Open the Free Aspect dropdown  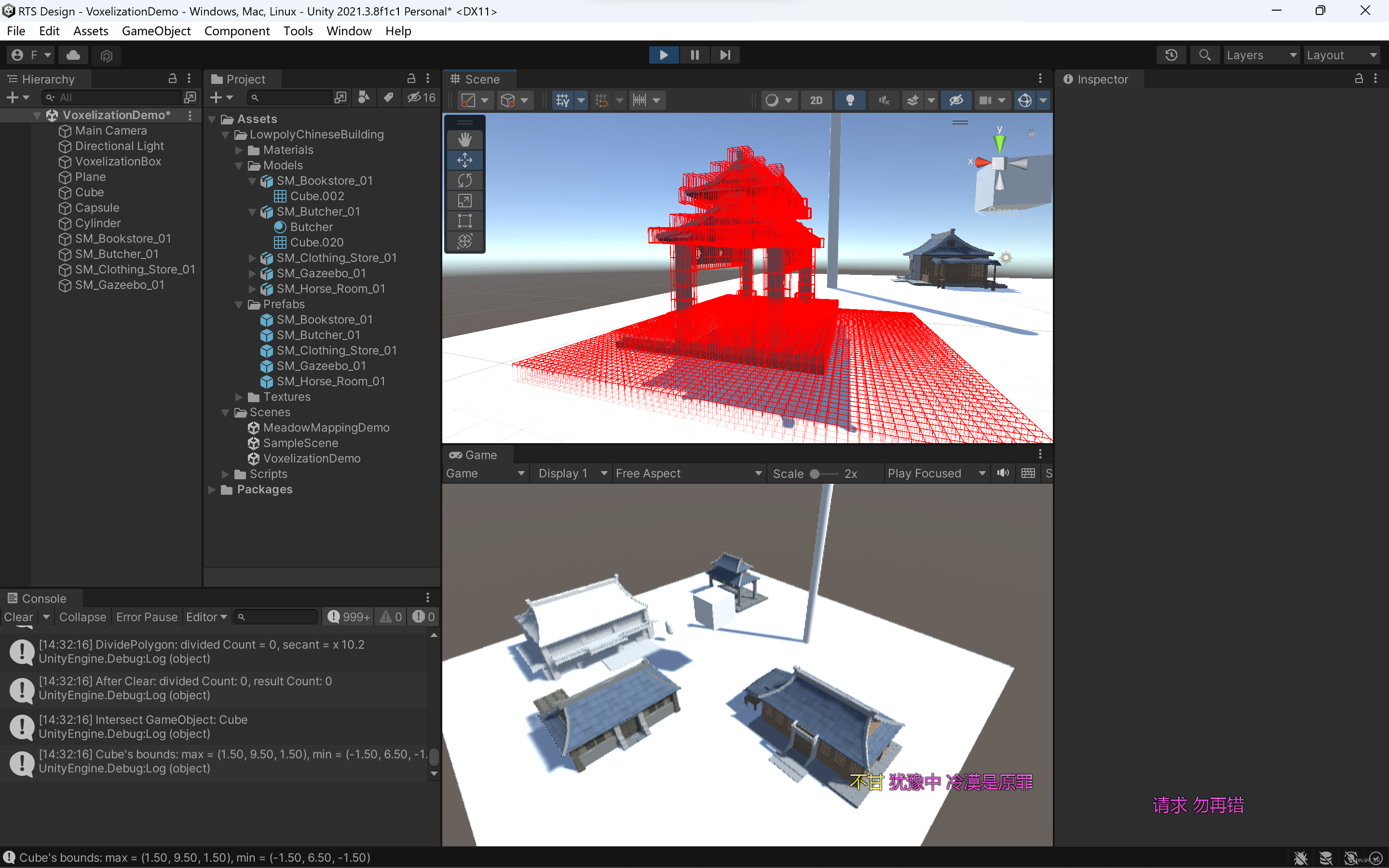coord(687,473)
